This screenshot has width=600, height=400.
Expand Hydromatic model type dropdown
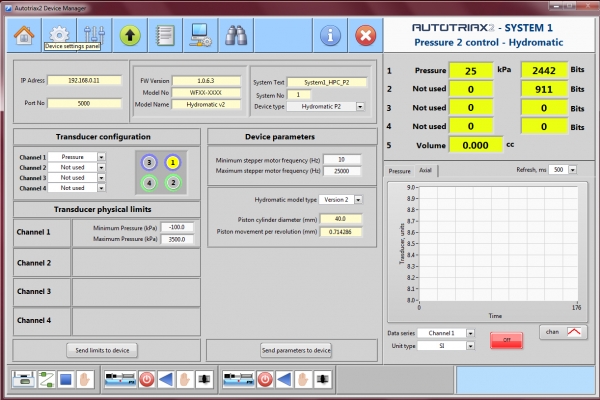pyautogui.click(x=358, y=199)
